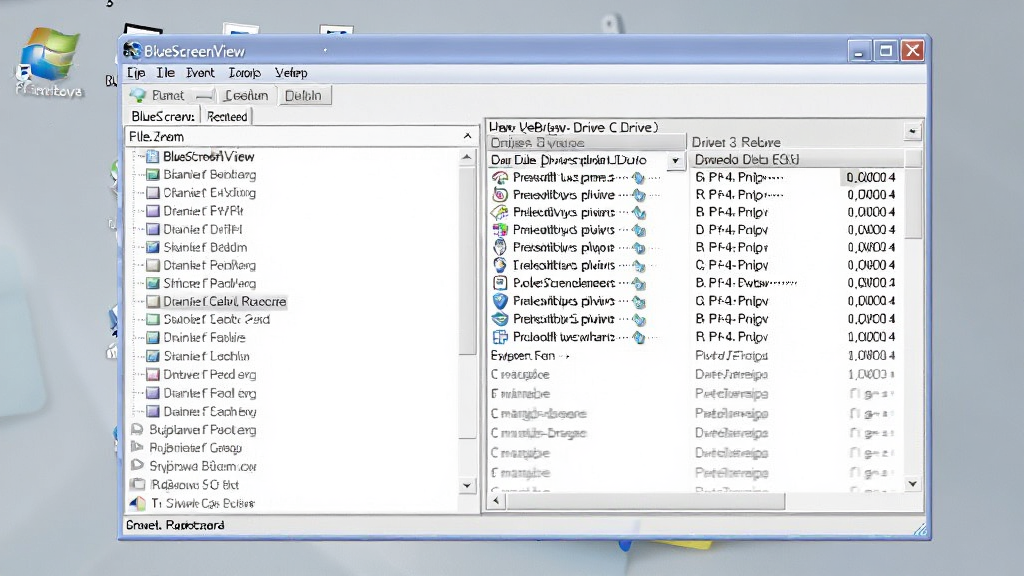Open the 'Eje' menu
The width and height of the screenshot is (1024, 576).
click(136, 72)
